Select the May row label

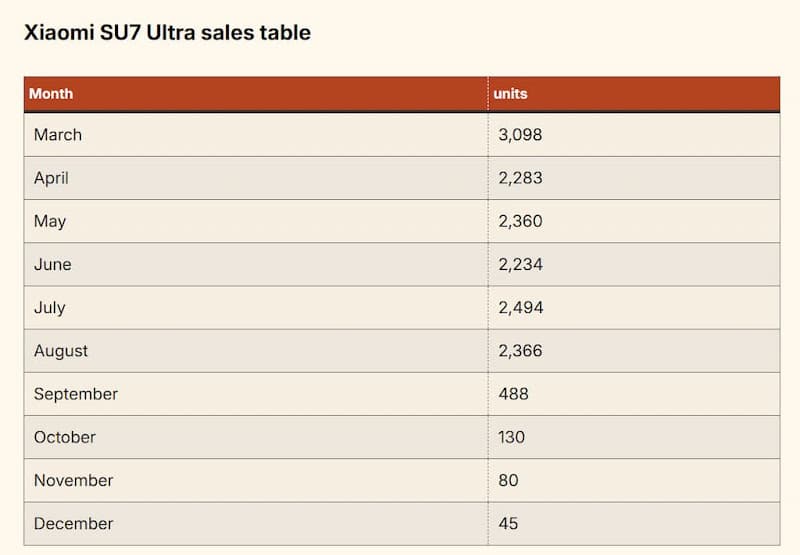click(x=50, y=221)
